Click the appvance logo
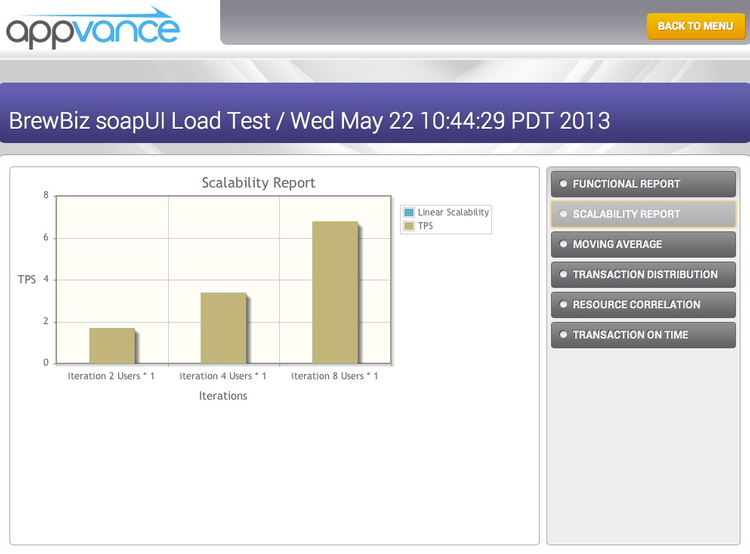750x554 pixels. pos(93,28)
